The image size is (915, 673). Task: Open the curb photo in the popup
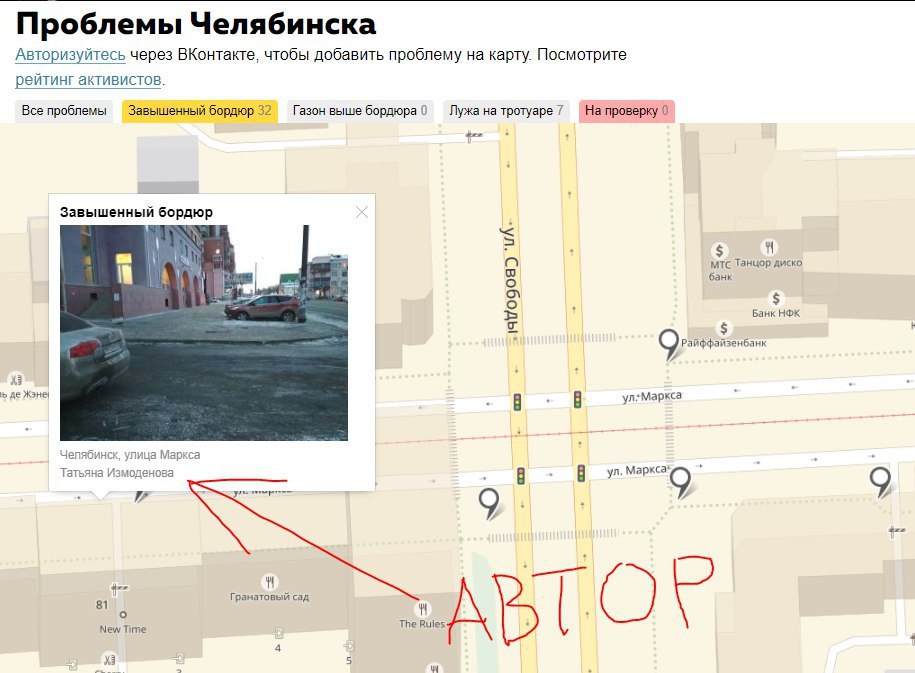coord(204,333)
